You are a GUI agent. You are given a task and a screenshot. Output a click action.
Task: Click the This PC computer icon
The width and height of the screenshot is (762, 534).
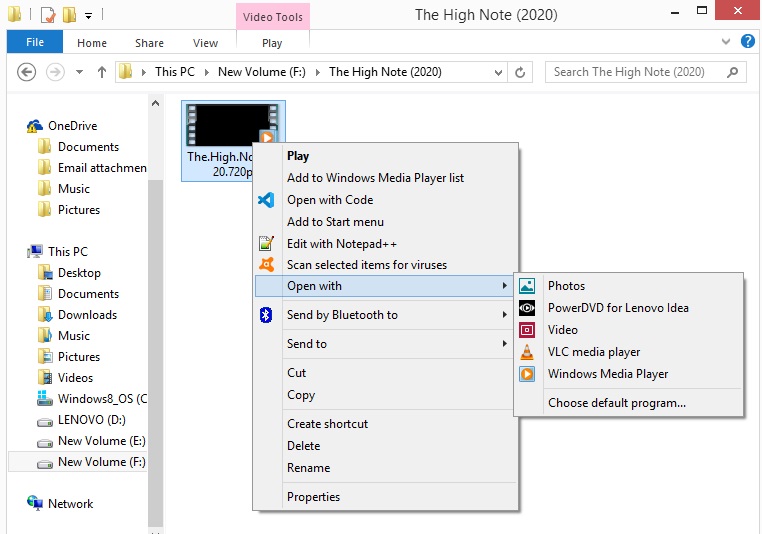[35, 251]
